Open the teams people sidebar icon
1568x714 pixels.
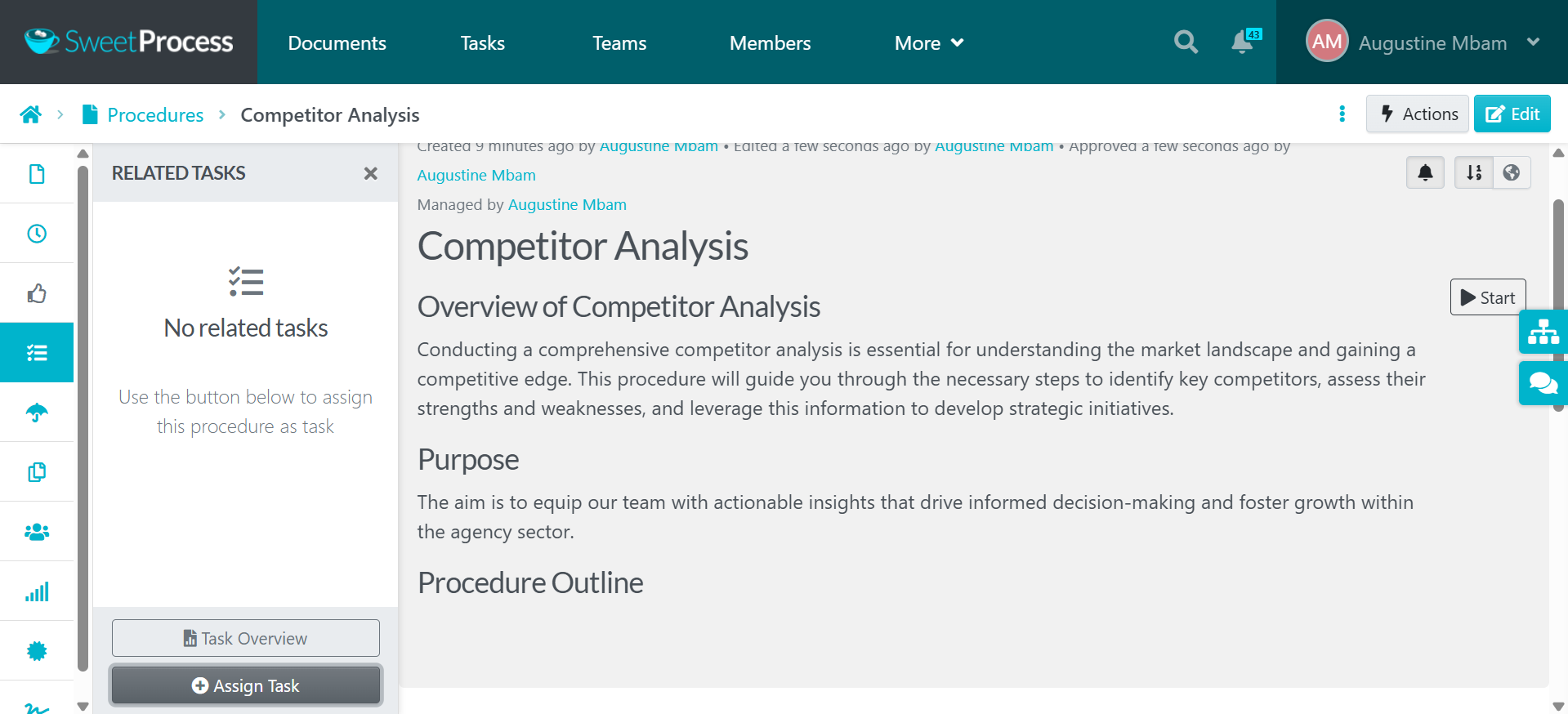click(x=37, y=532)
